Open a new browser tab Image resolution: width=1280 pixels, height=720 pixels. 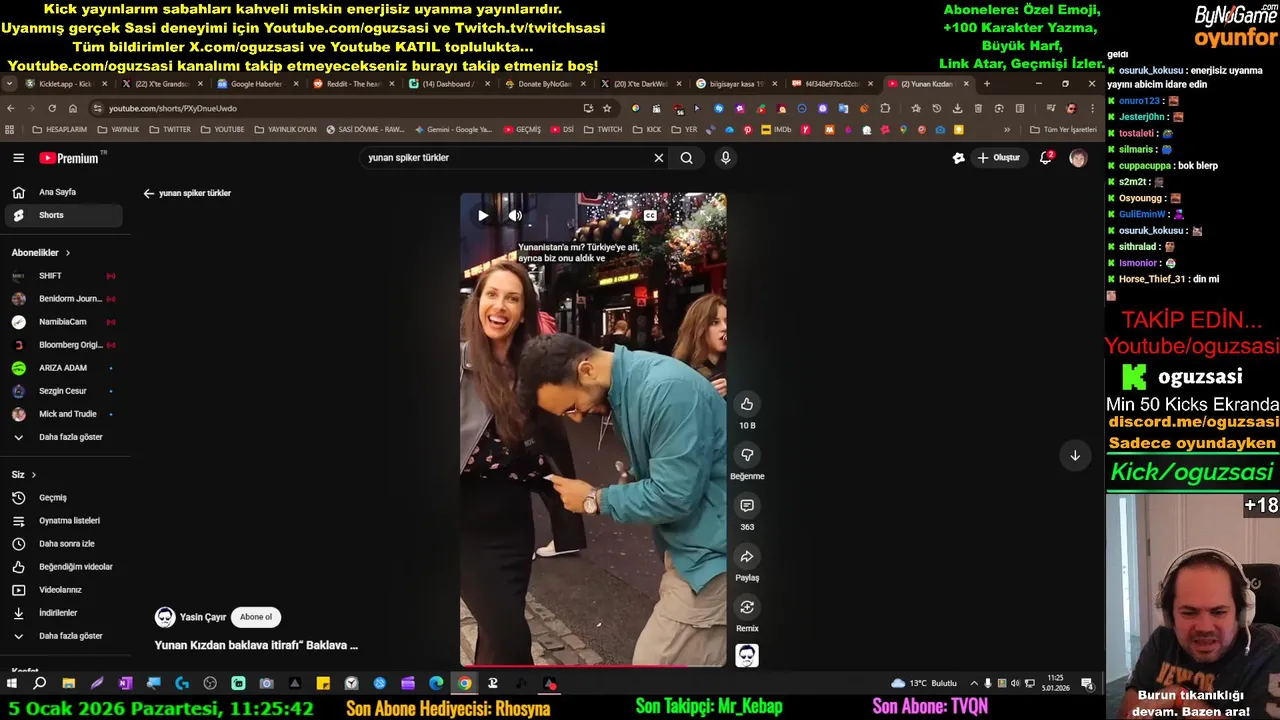(x=987, y=84)
